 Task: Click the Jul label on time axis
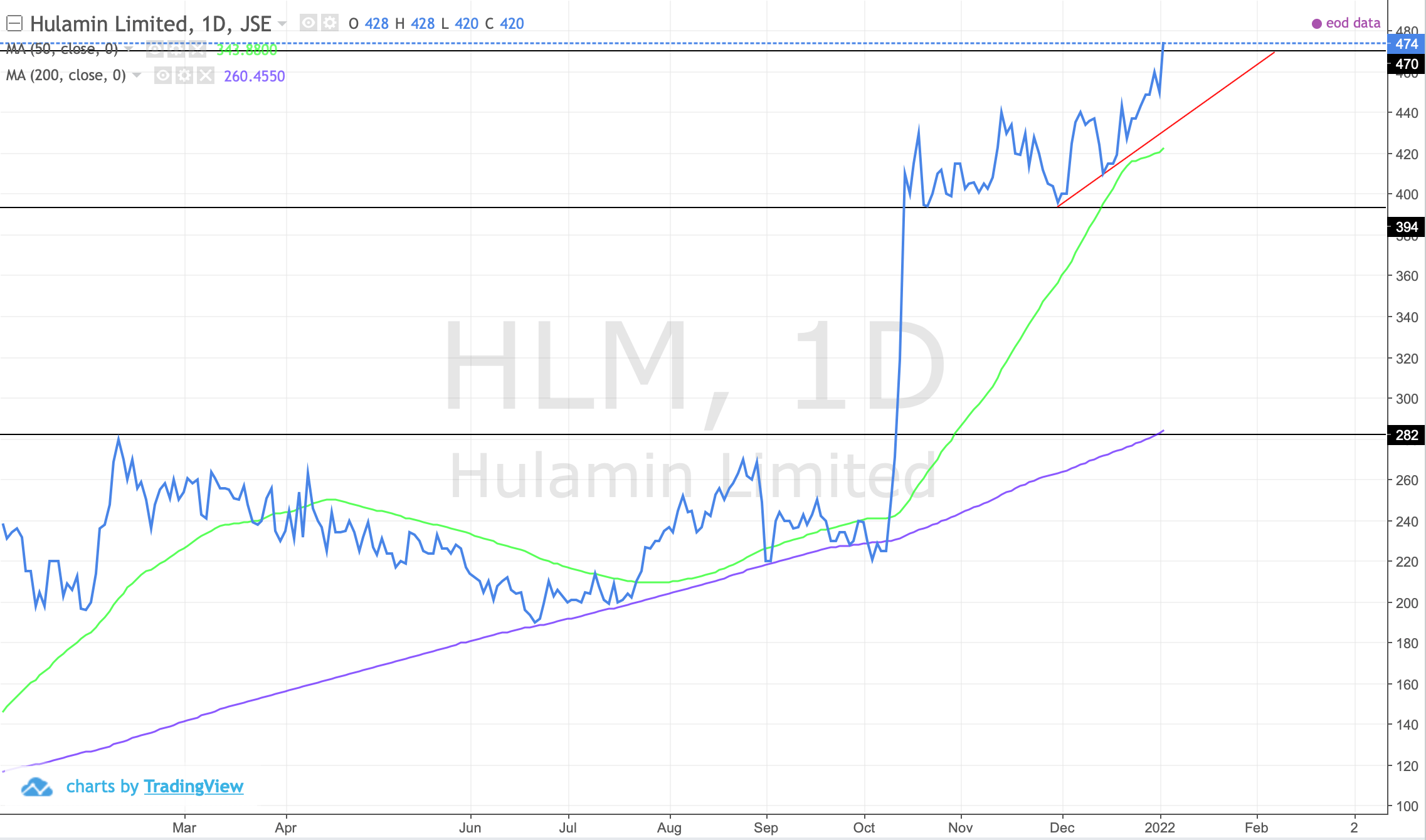[568, 827]
